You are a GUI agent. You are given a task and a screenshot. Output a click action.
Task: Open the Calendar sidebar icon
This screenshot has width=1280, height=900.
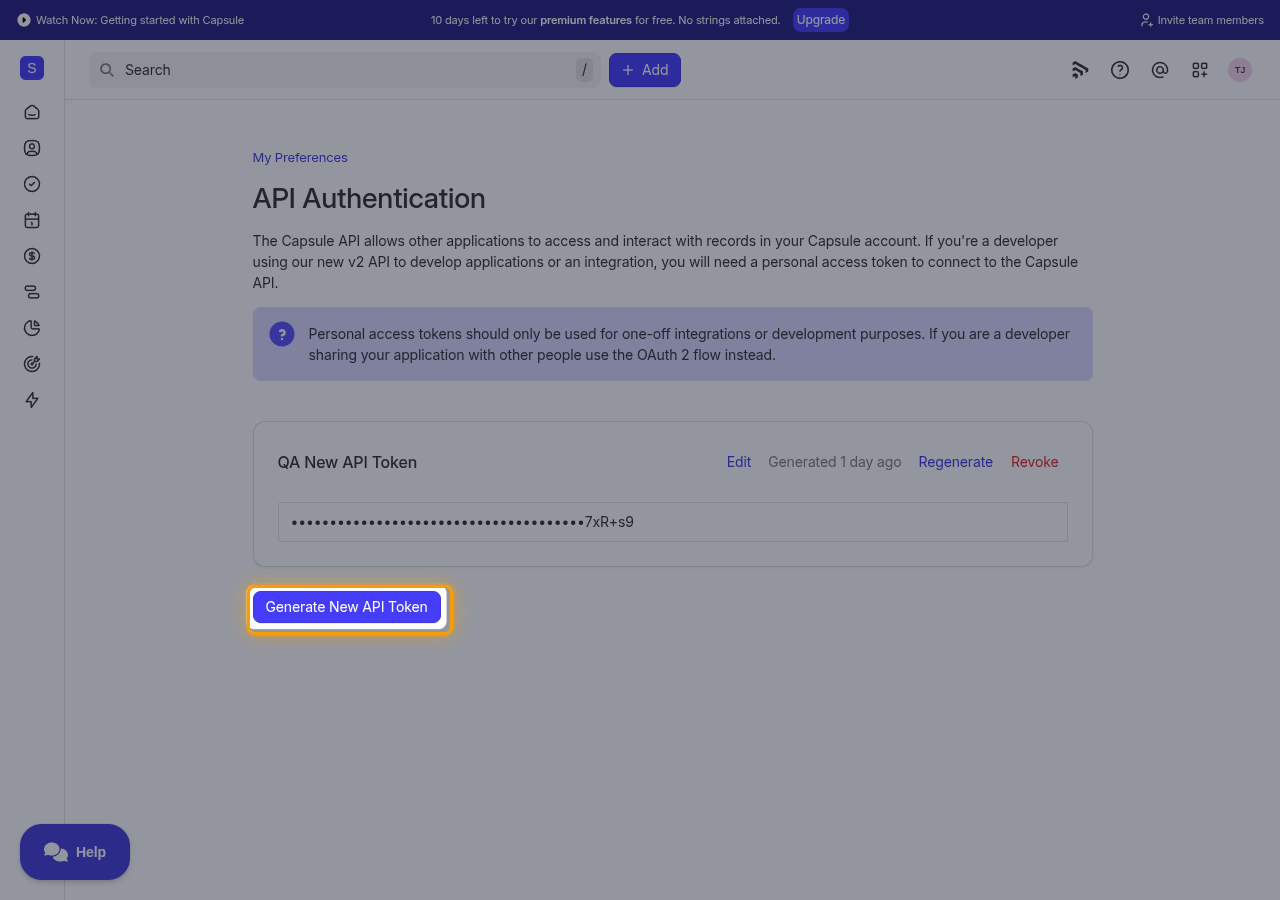32,220
